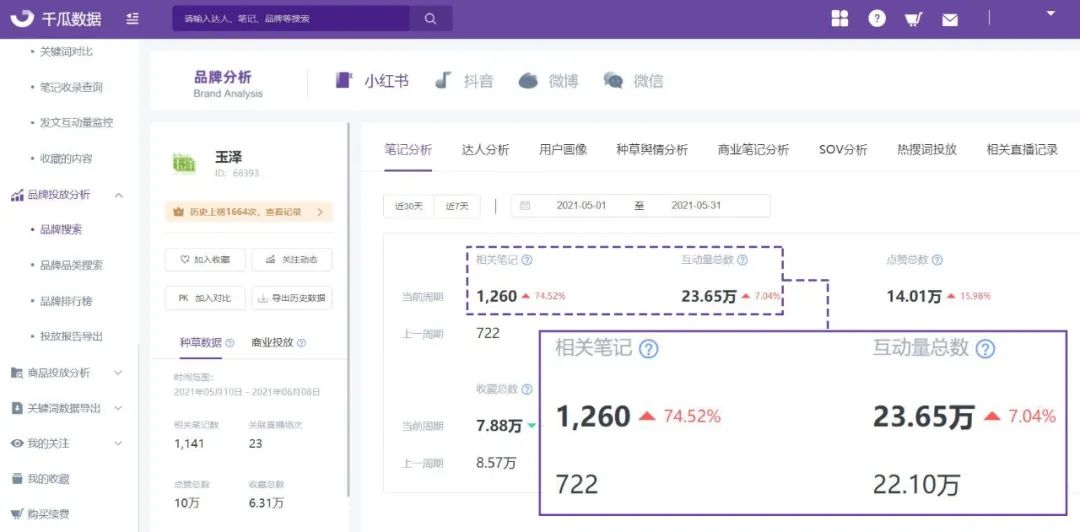Open 品牌排行榜 in sidebar

click(x=66, y=301)
